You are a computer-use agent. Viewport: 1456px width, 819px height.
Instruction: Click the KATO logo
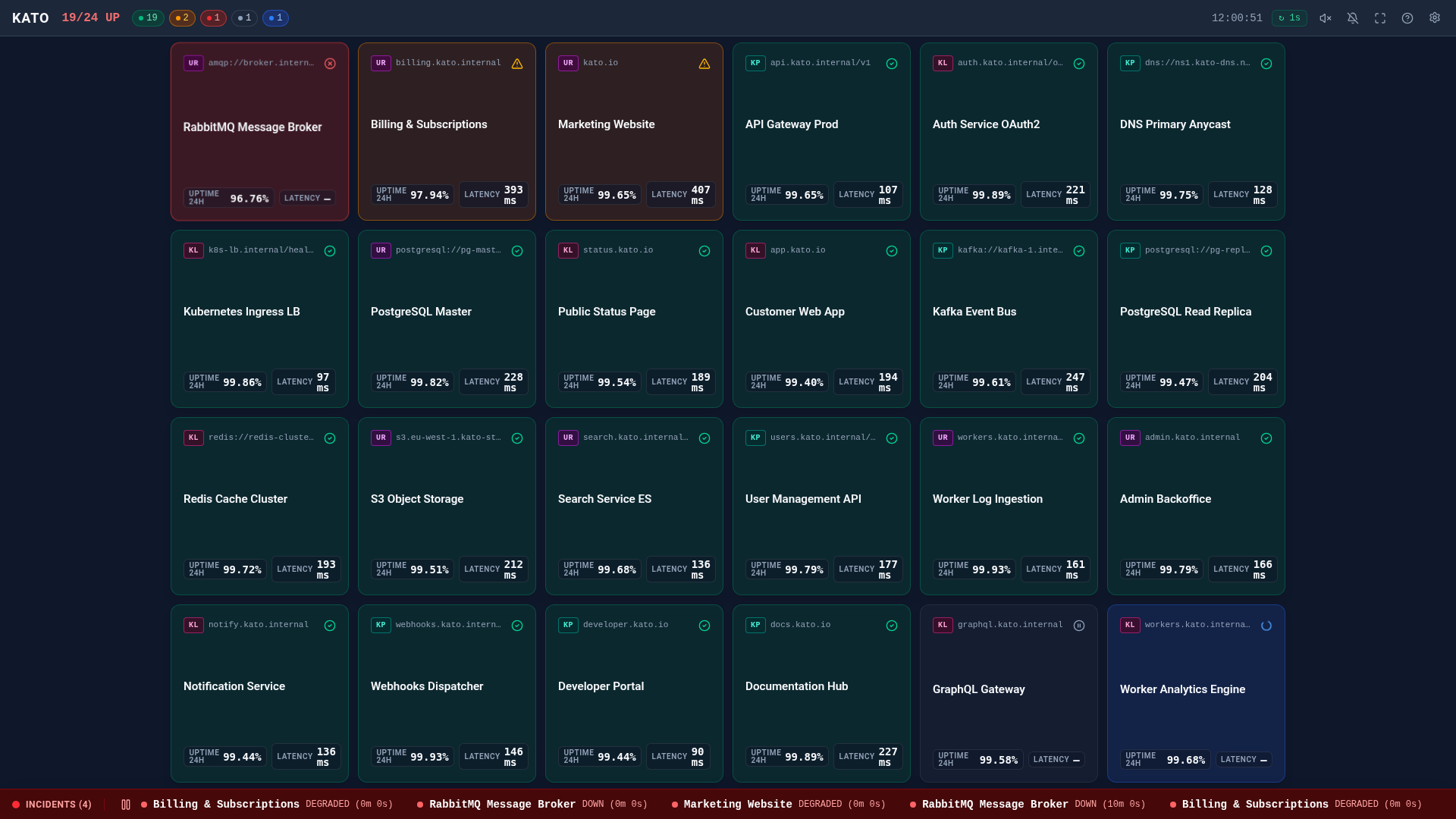click(x=30, y=18)
